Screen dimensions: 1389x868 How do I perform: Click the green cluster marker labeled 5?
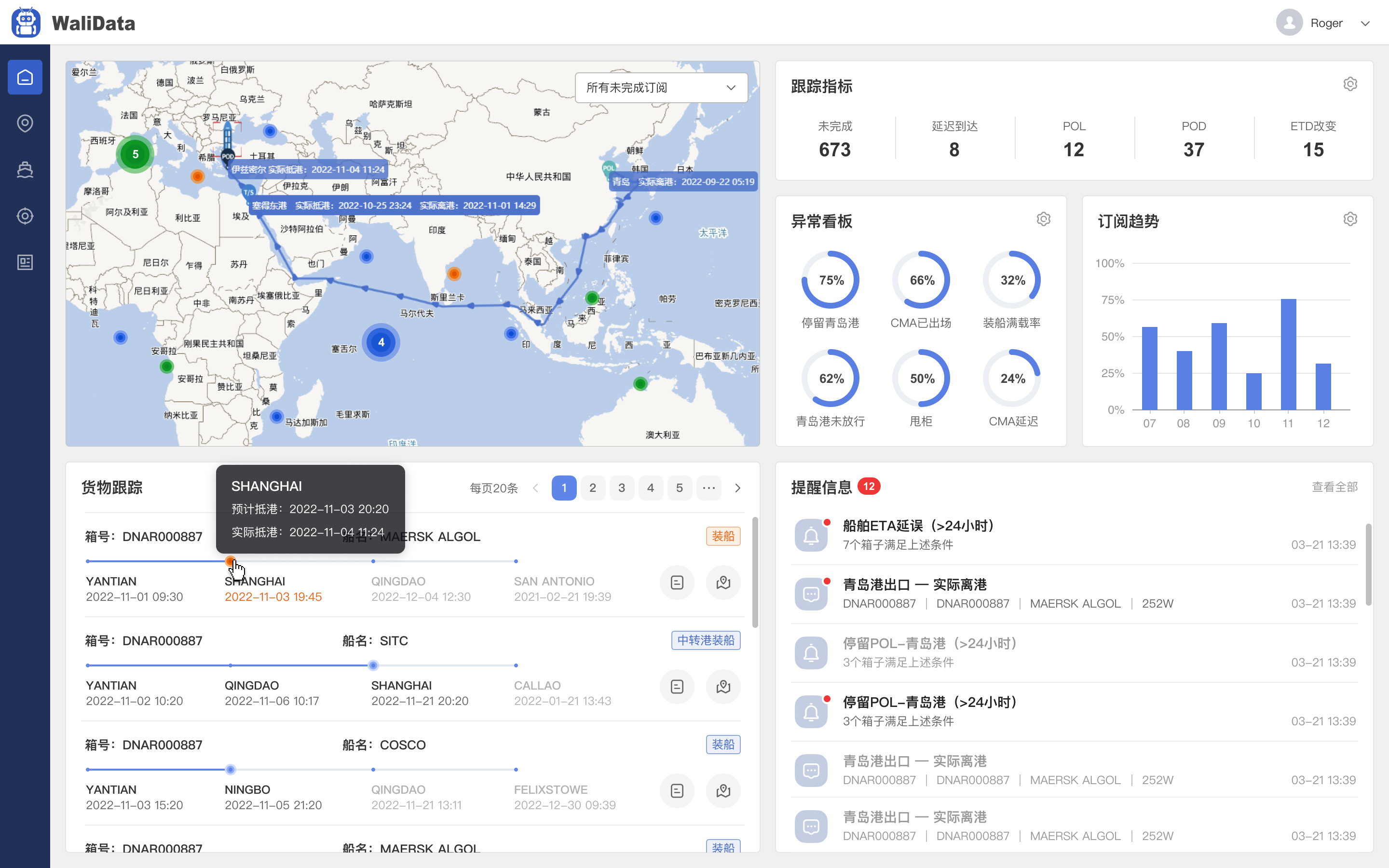coord(136,154)
